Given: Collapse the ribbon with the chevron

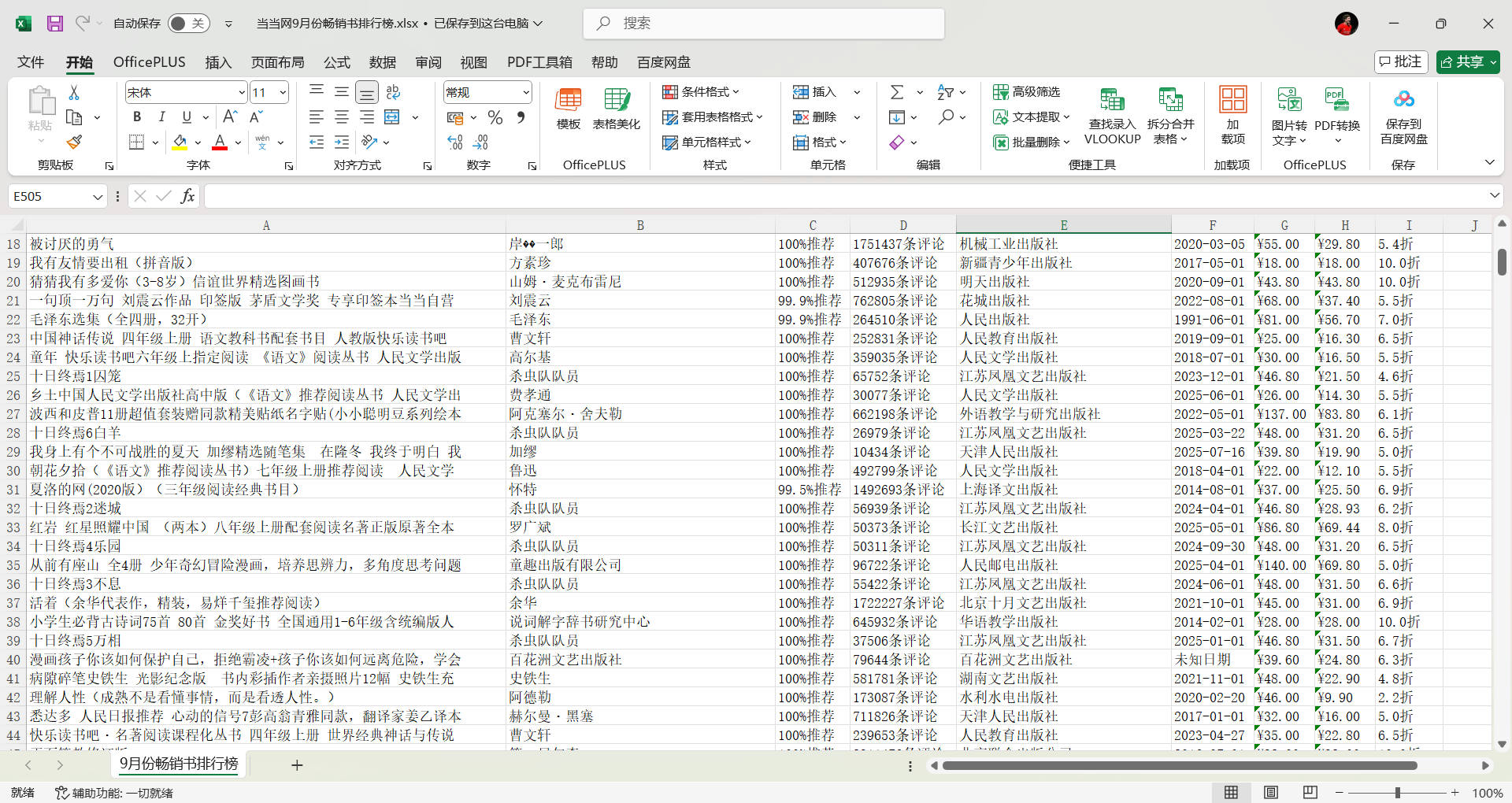Looking at the screenshot, I should pyautogui.click(x=1489, y=162).
